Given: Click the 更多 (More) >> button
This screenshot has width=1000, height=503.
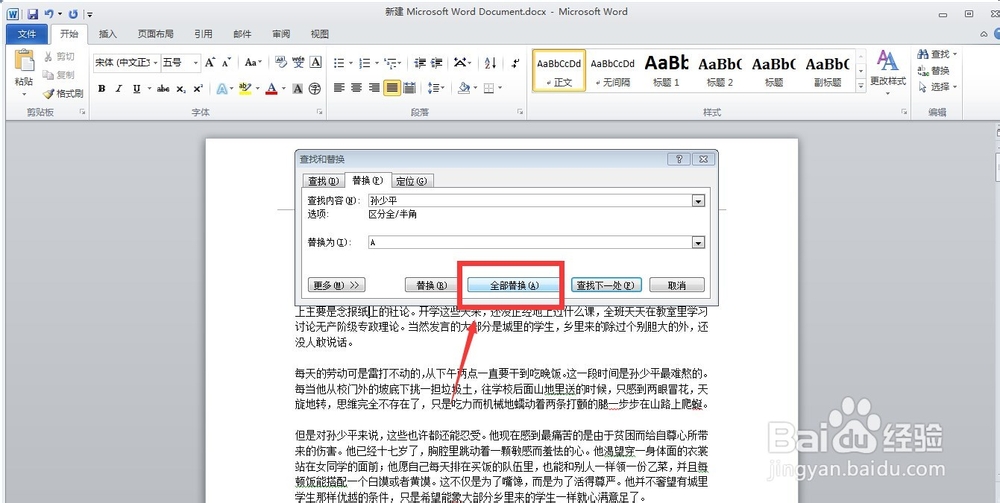Looking at the screenshot, I should [x=336, y=285].
